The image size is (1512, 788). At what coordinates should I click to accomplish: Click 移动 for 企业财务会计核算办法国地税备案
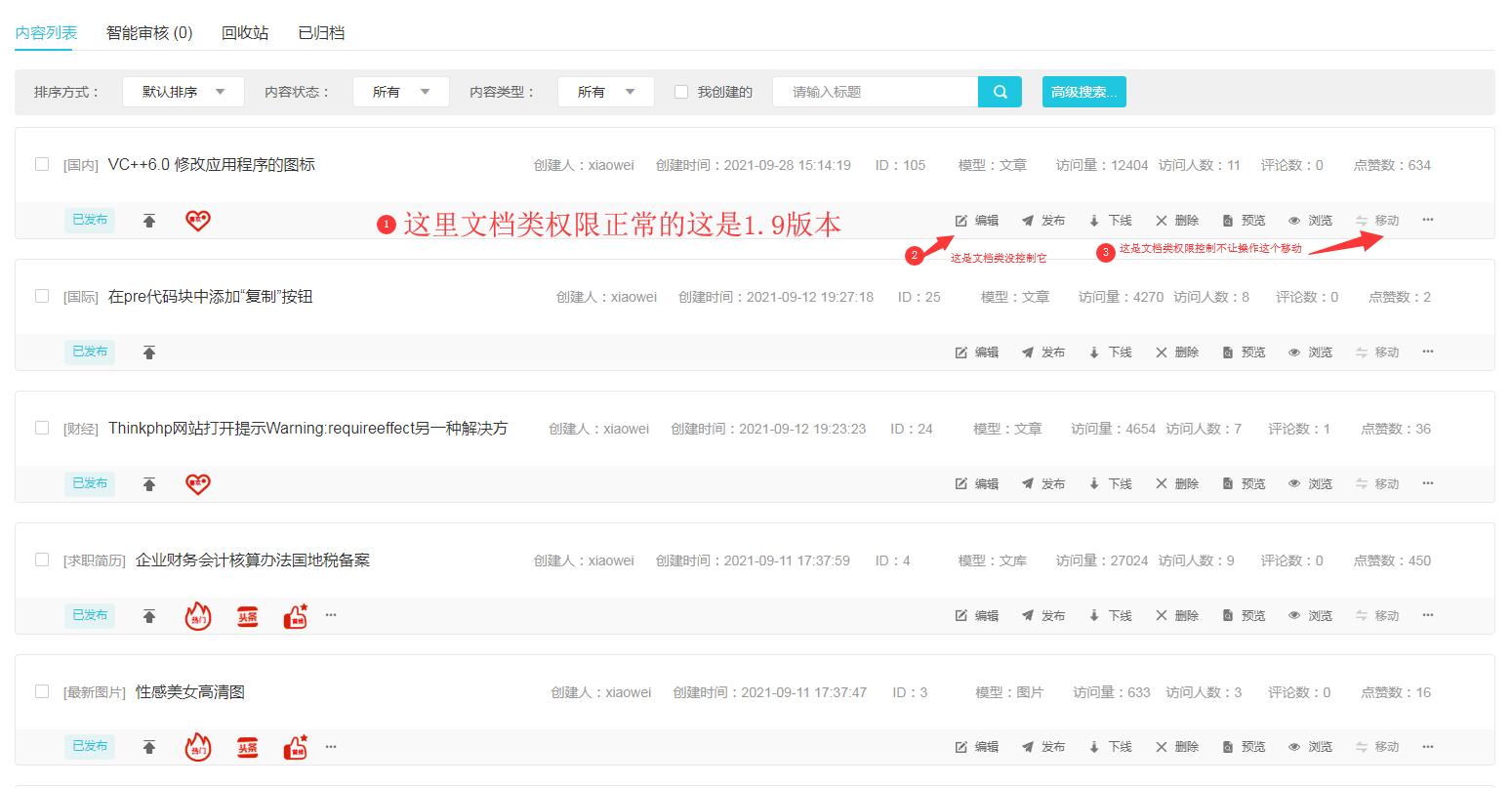pyautogui.click(x=1377, y=616)
